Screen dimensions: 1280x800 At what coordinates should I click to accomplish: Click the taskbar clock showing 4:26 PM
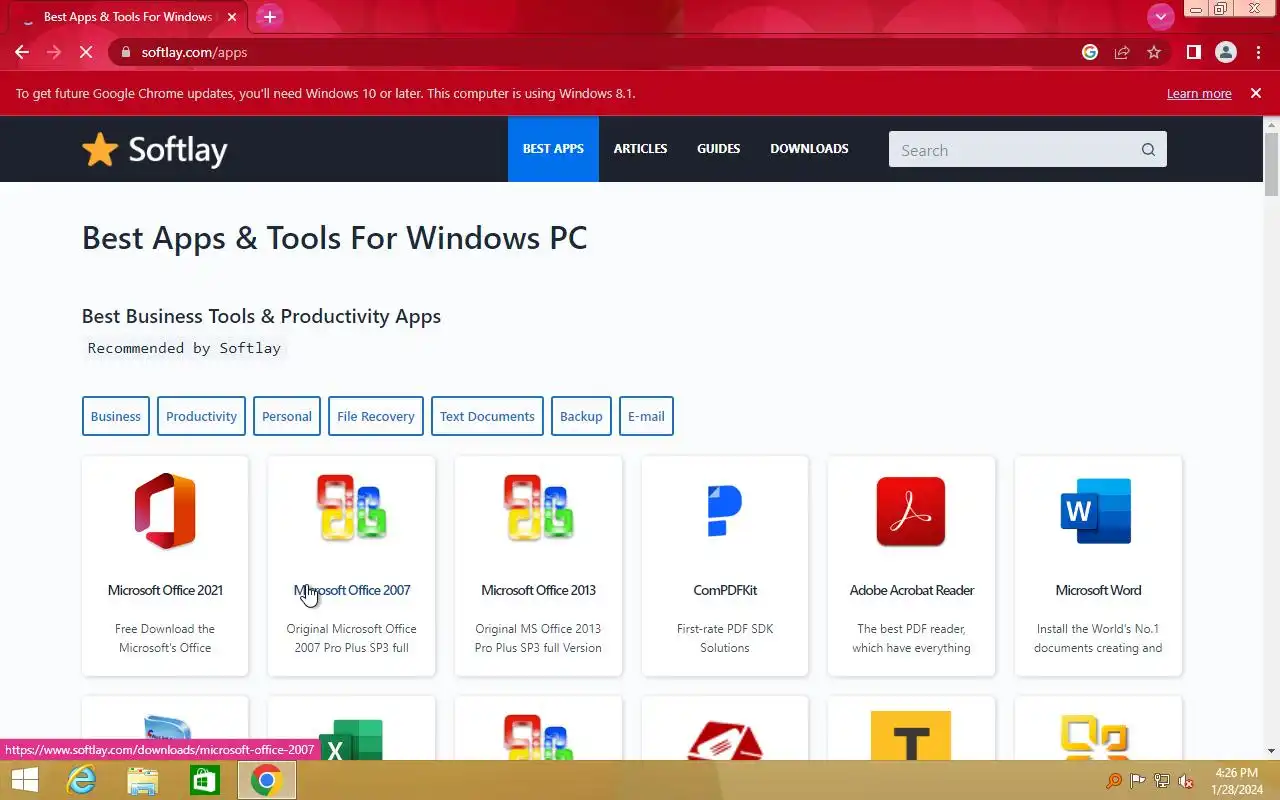tap(1236, 781)
